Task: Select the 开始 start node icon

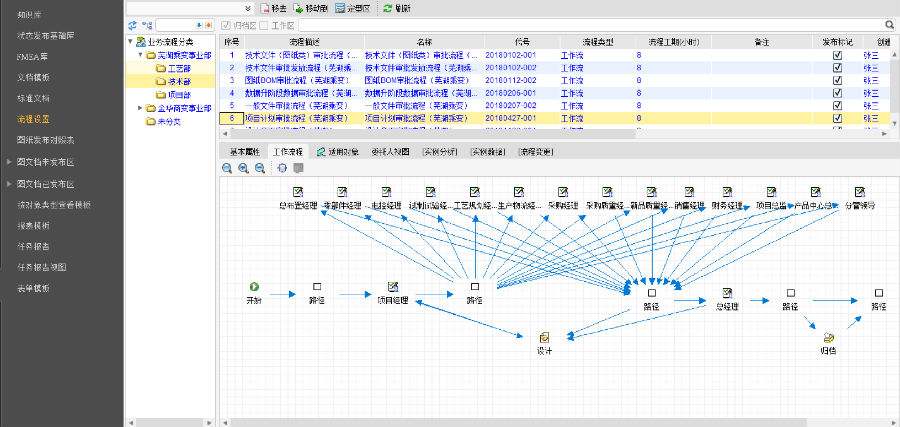Action: click(x=254, y=287)
